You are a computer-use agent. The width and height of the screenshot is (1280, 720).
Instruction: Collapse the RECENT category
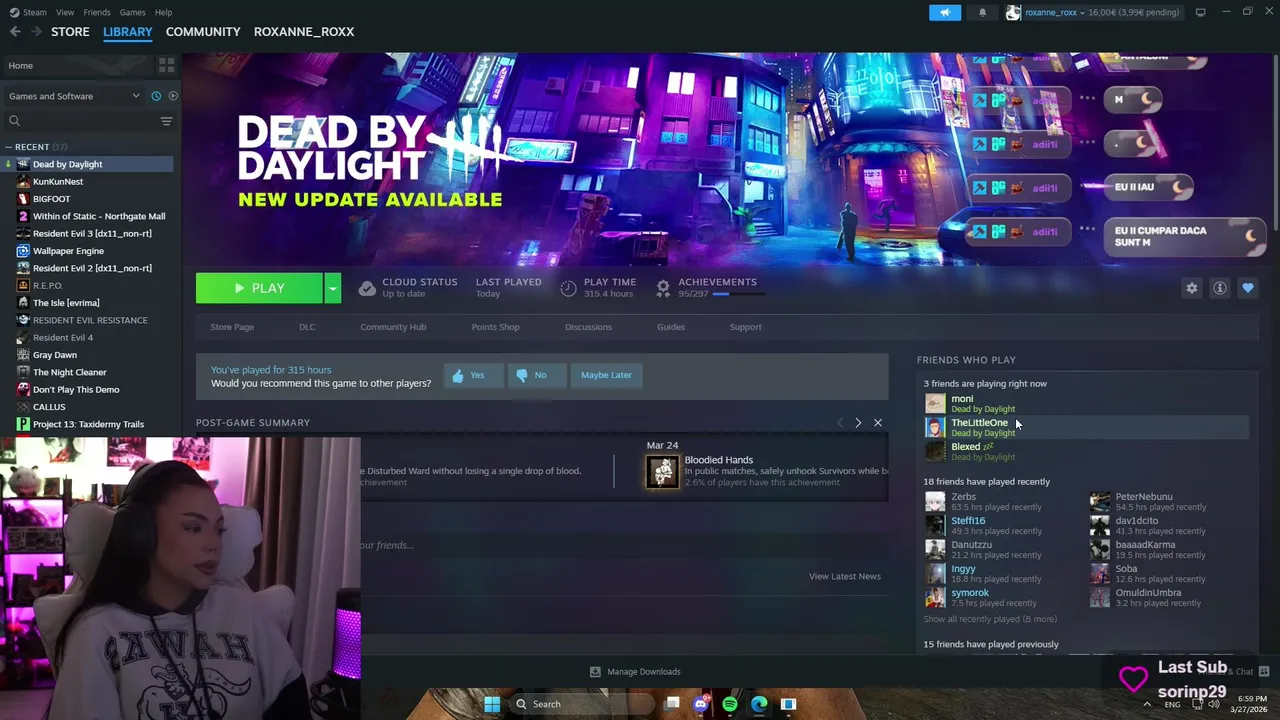(9, 147)
